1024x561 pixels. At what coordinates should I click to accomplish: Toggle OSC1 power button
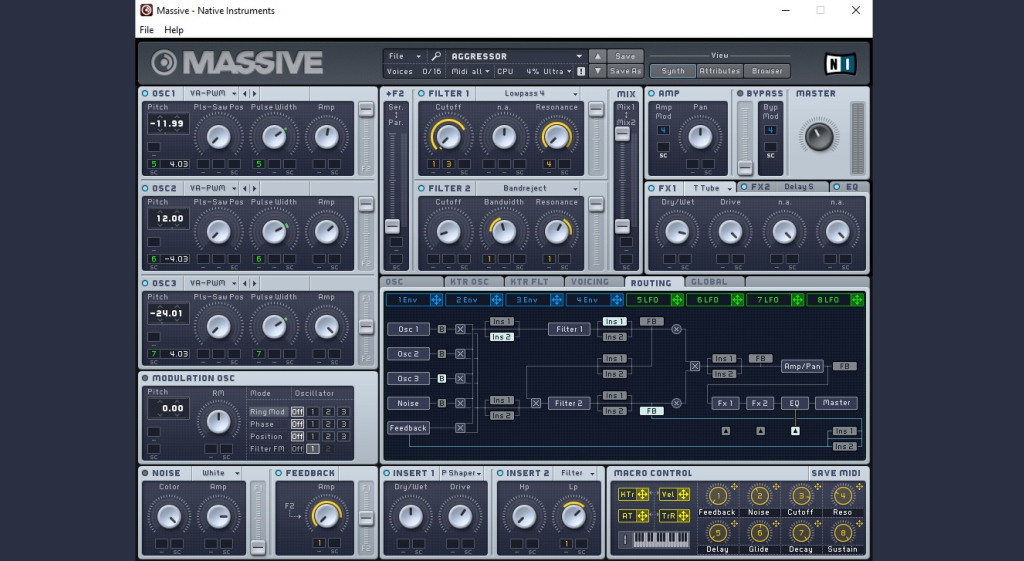(145, 93)
